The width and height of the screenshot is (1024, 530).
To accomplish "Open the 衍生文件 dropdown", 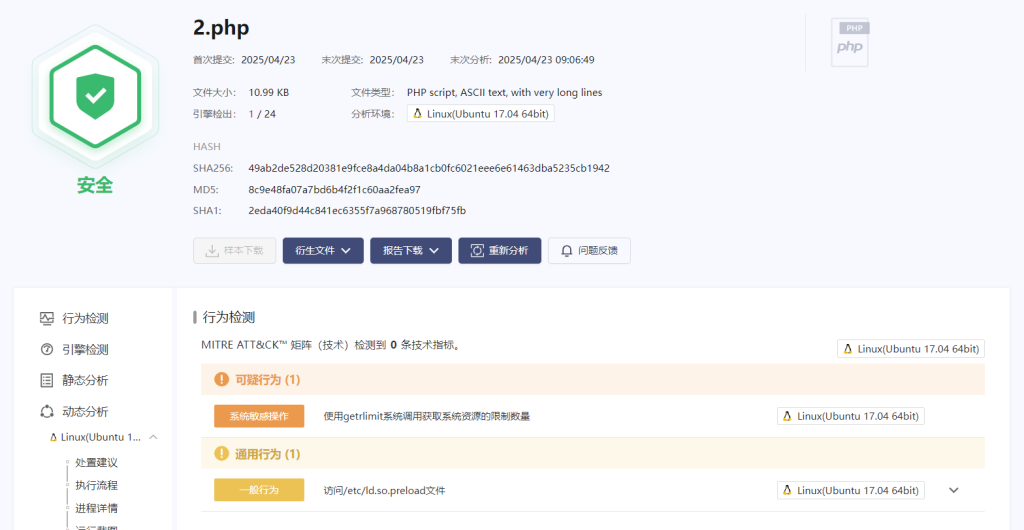I will 322,251.
